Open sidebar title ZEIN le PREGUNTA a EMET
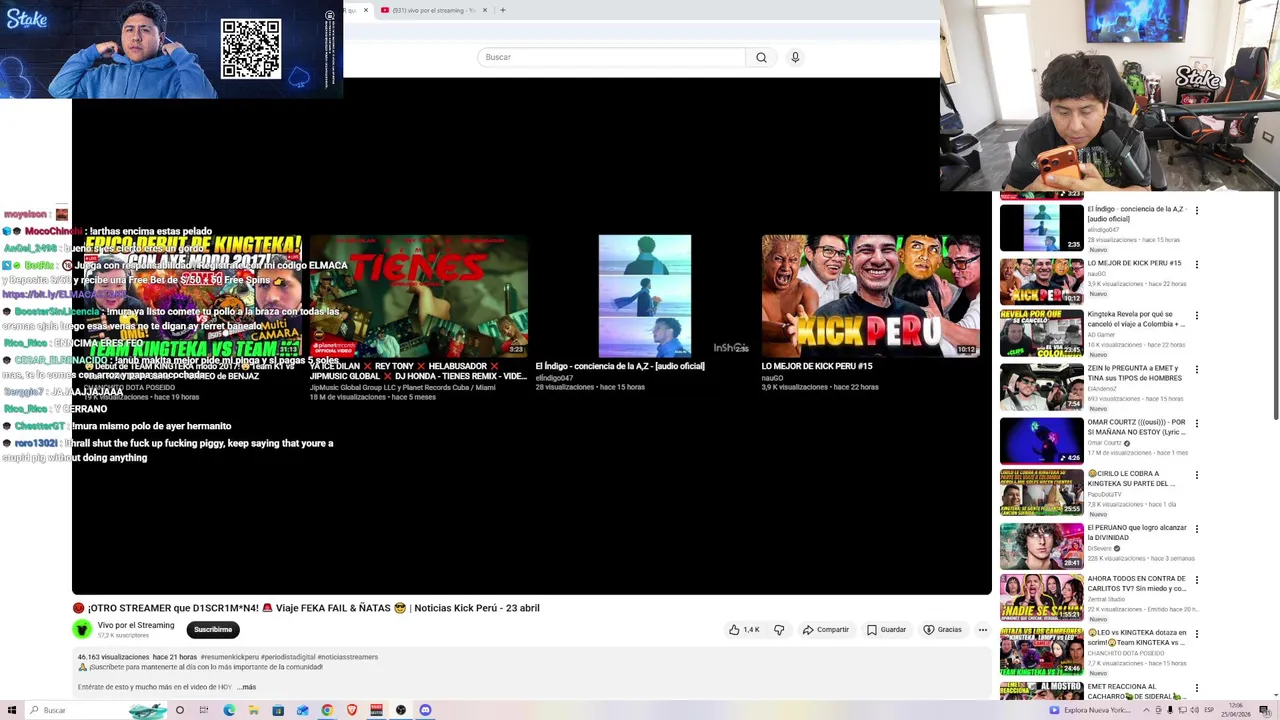This screenshot has height=720, width=1280. tap(1135, 373)
